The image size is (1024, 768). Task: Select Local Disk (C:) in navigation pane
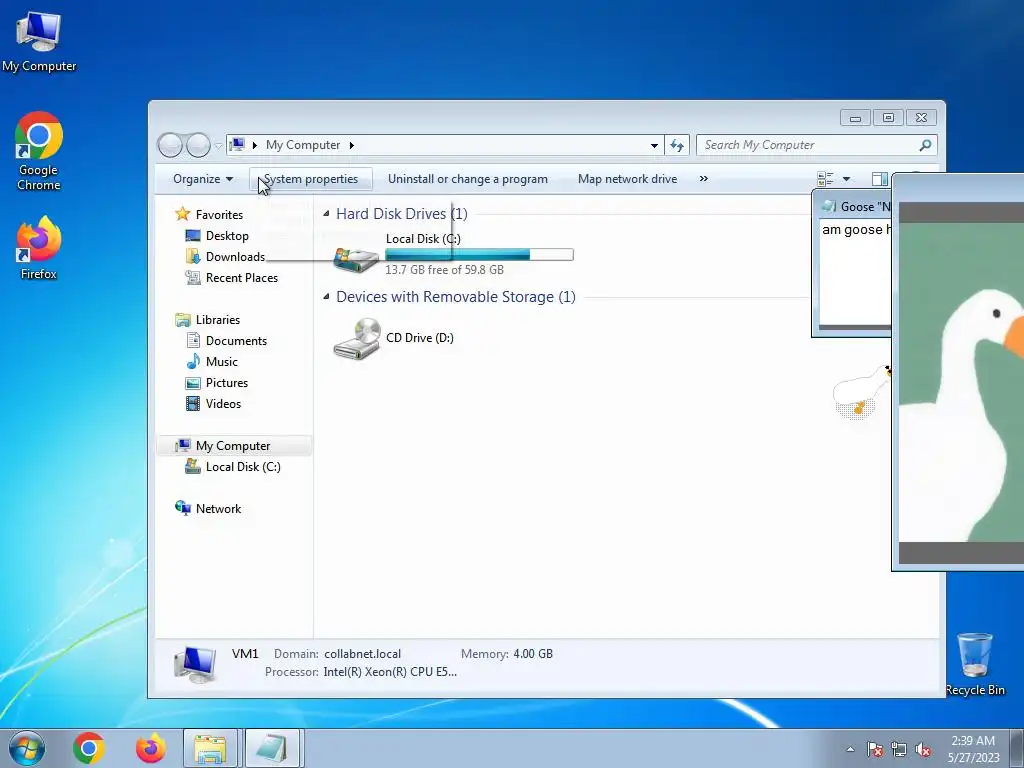click(x=233, y=466)
